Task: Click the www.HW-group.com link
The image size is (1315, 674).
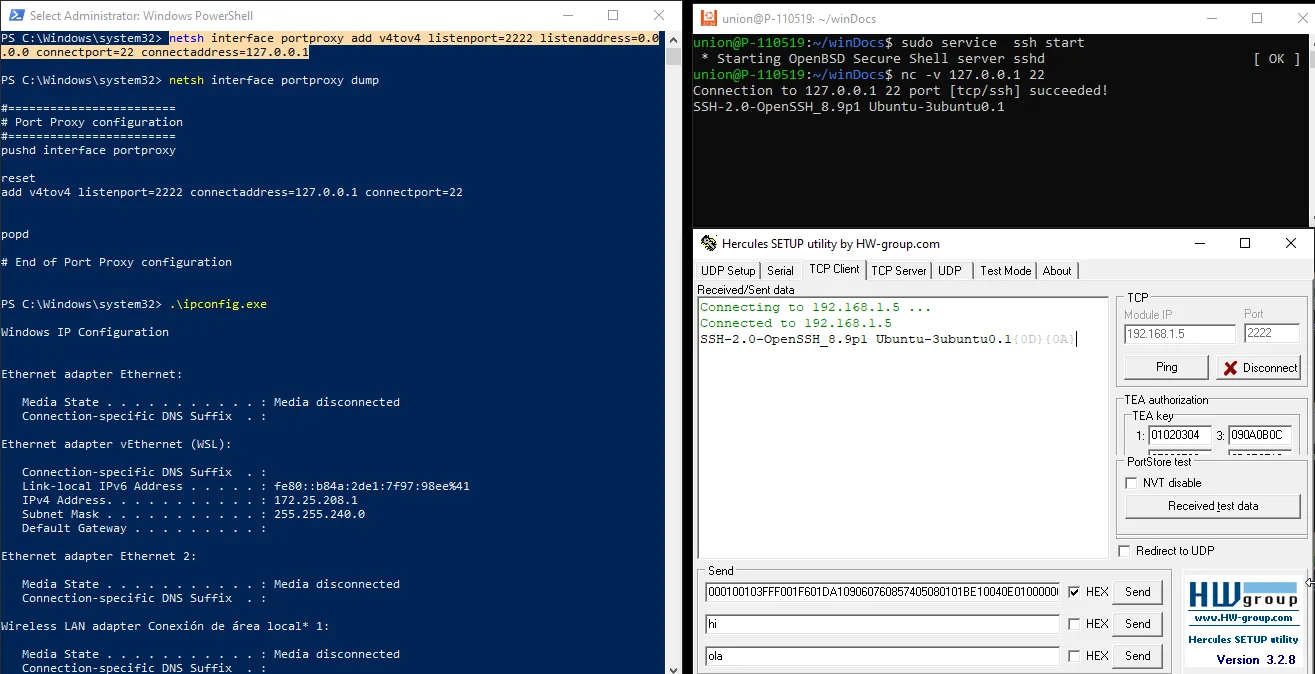Action: coord(1243,619)
